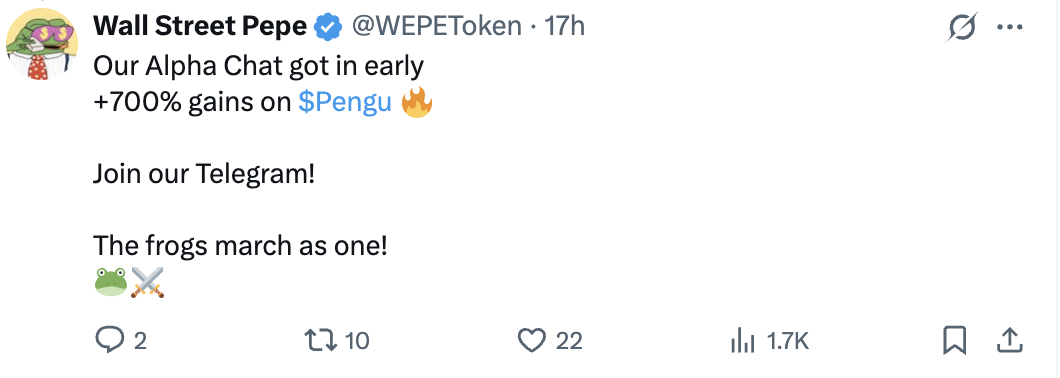This screenshot has width=1060, height=378.
Task: Open the three-dot More options menu
Action: pyautogui.click(x=1010, y=28)
